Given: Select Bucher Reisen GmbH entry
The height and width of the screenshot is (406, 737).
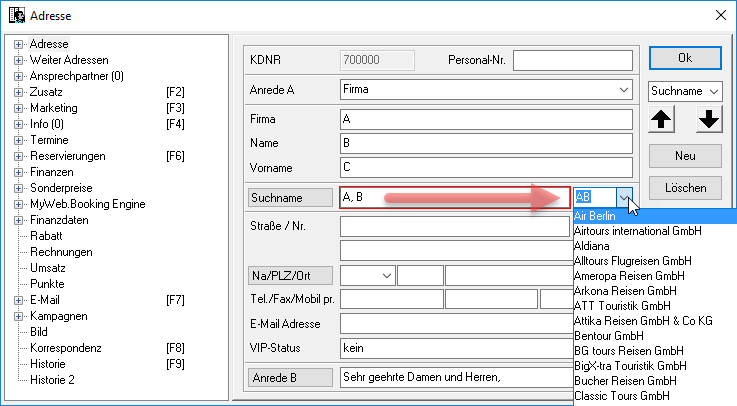Looking at the screenshot, I should click(655, 381).
